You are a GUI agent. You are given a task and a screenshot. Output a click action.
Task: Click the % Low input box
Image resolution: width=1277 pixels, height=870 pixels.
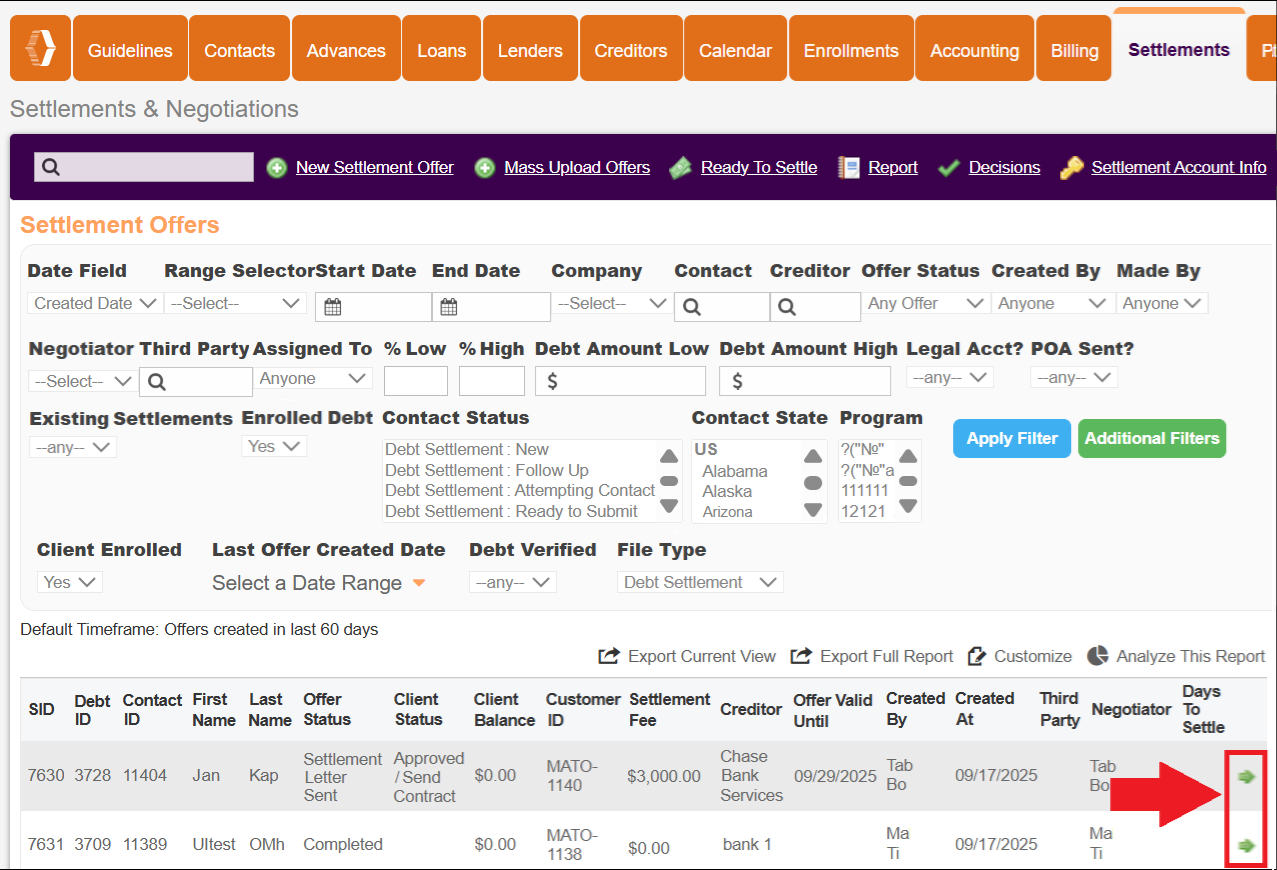tap(416, 381)
